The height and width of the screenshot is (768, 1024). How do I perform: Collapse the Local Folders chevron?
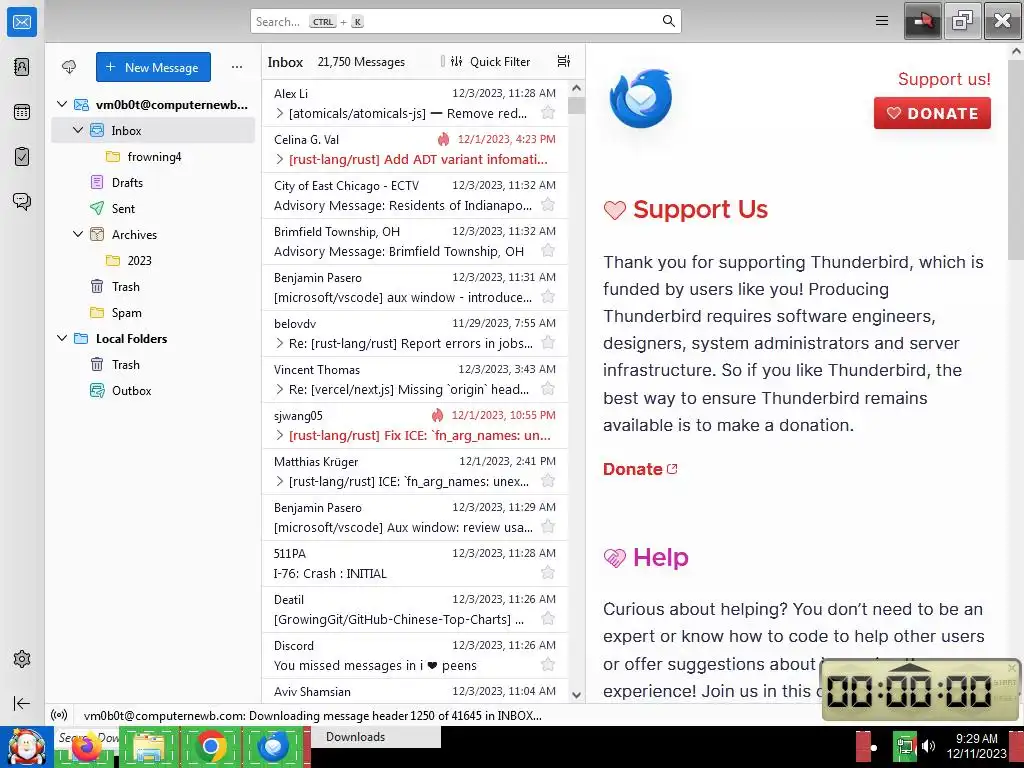coord(62,338)
